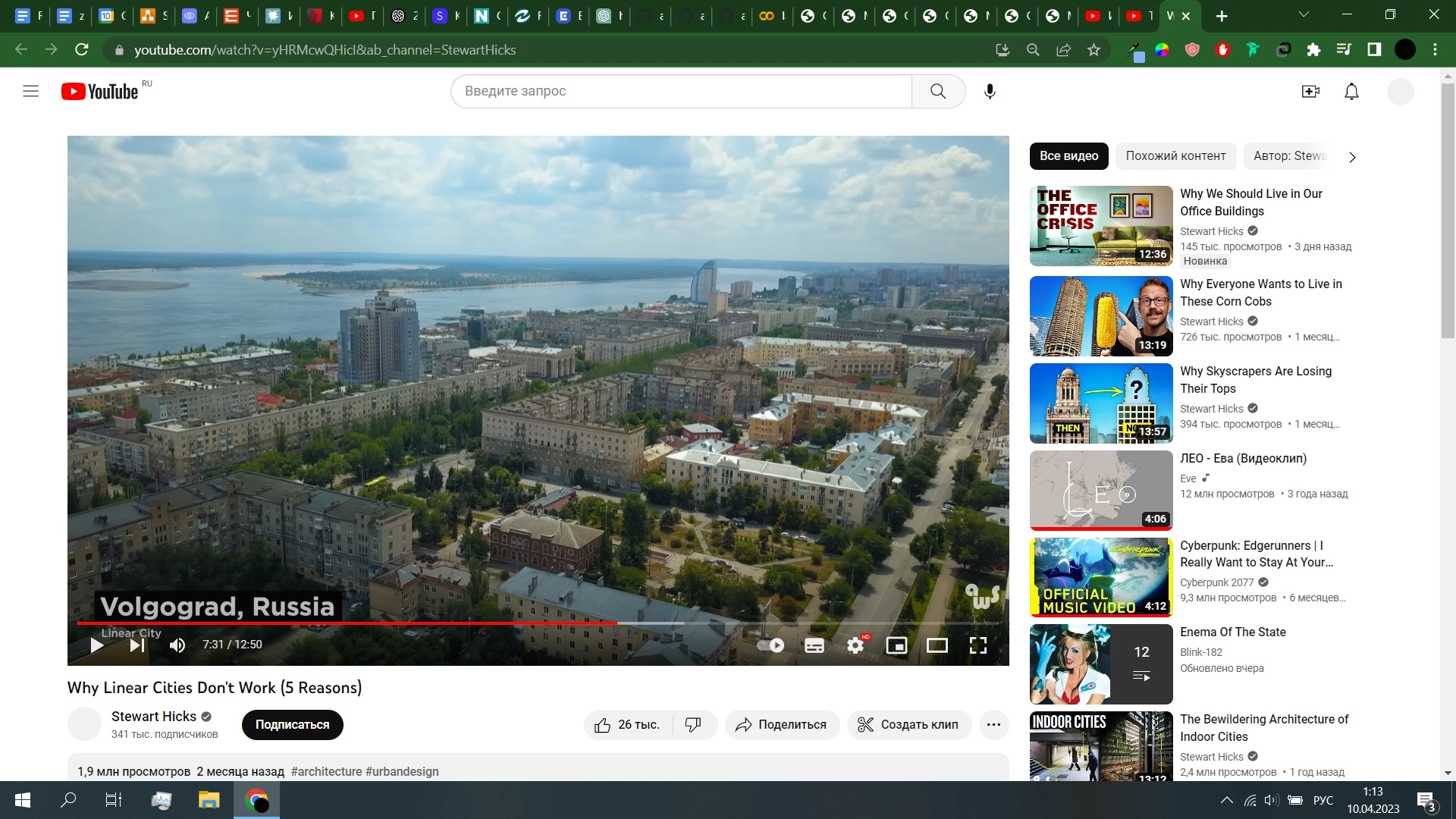Bookmark this page with star
Screen dimensions: 1456x819
click(1094, 50)
